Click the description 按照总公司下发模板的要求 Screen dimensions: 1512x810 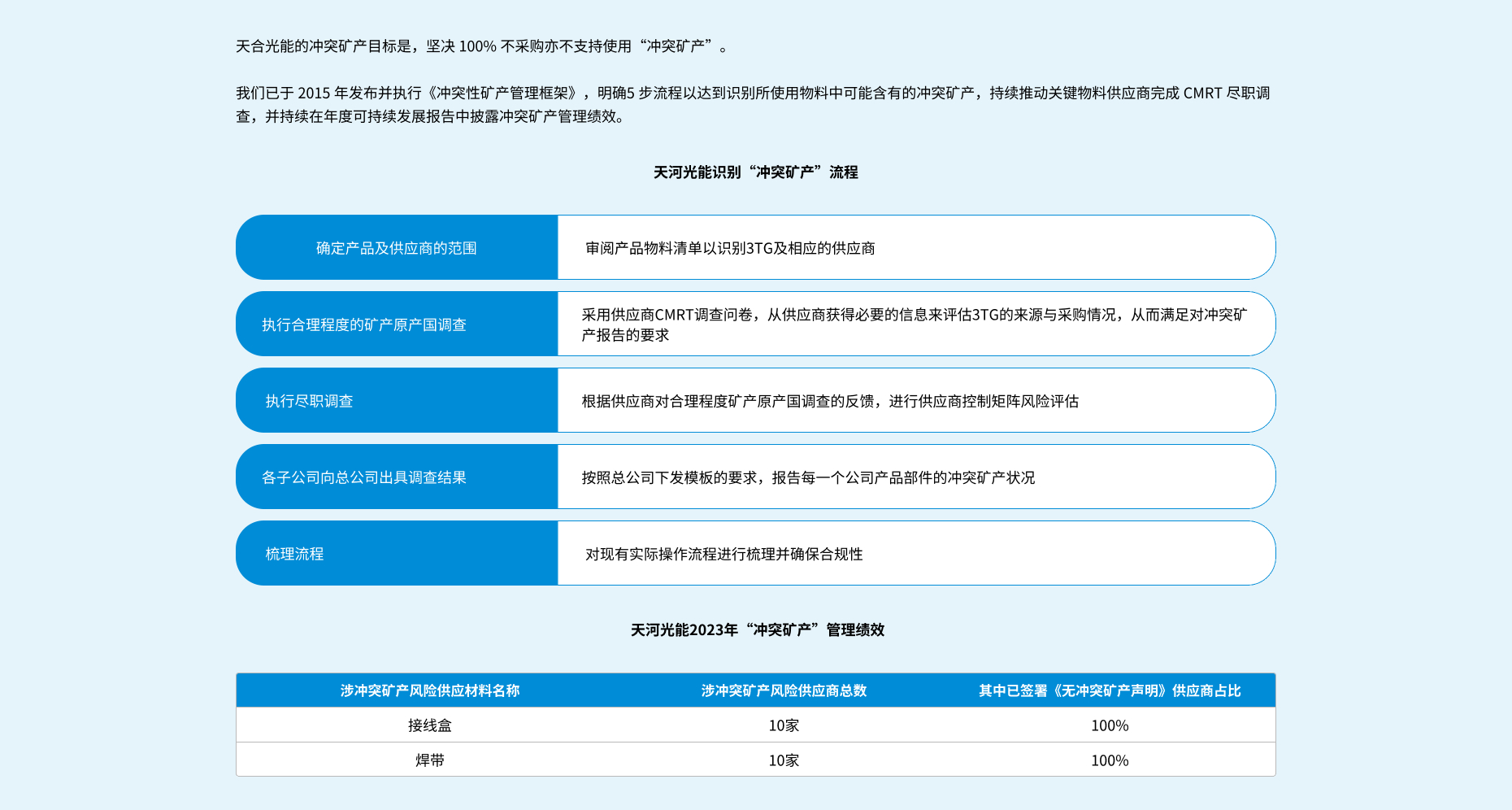coord(808,477)
